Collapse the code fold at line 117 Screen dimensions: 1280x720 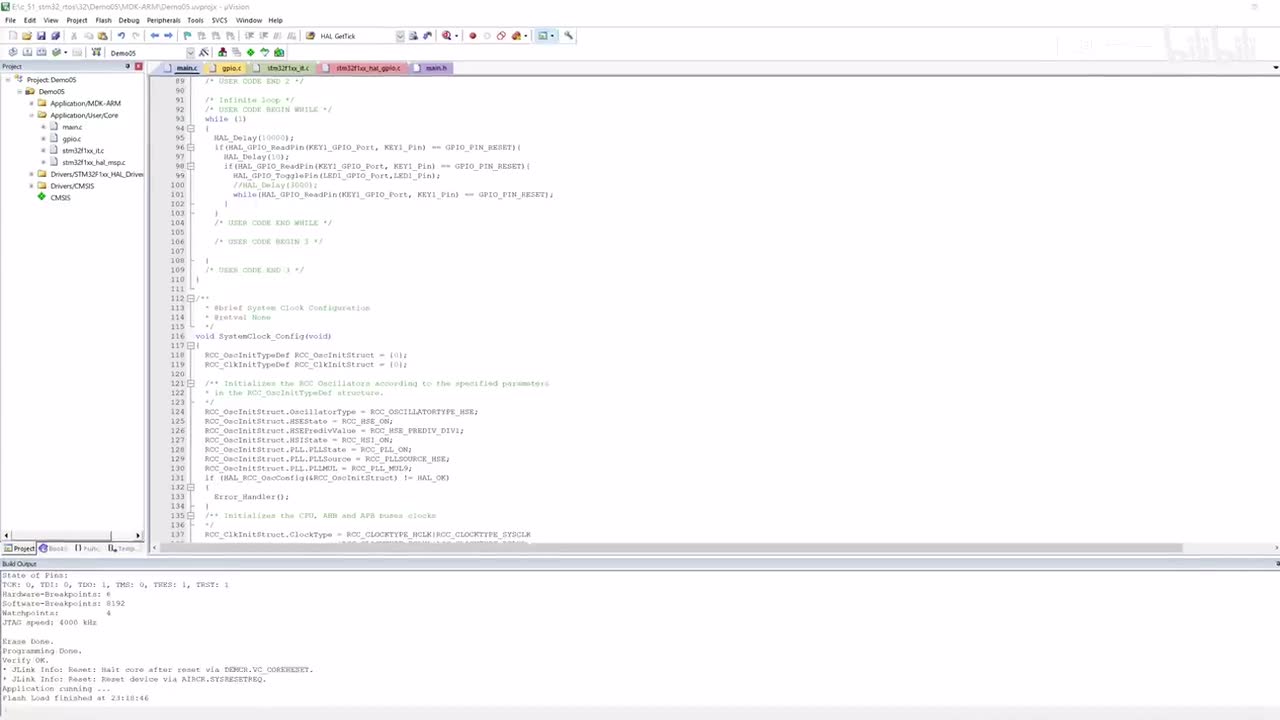click(x=190, y=346)
